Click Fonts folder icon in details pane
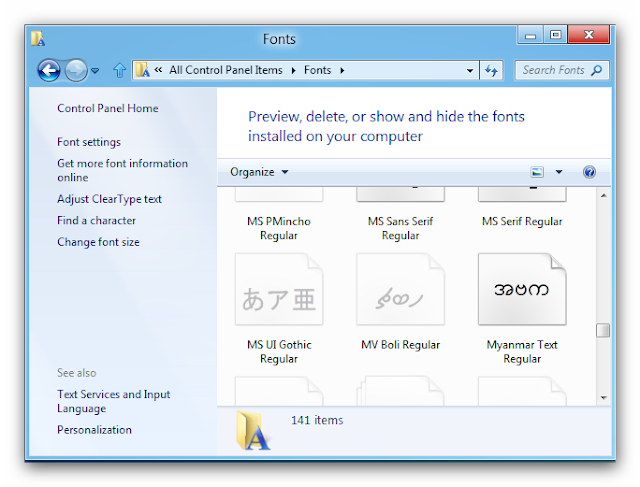The image size is (640, 487). pos(253,430)
